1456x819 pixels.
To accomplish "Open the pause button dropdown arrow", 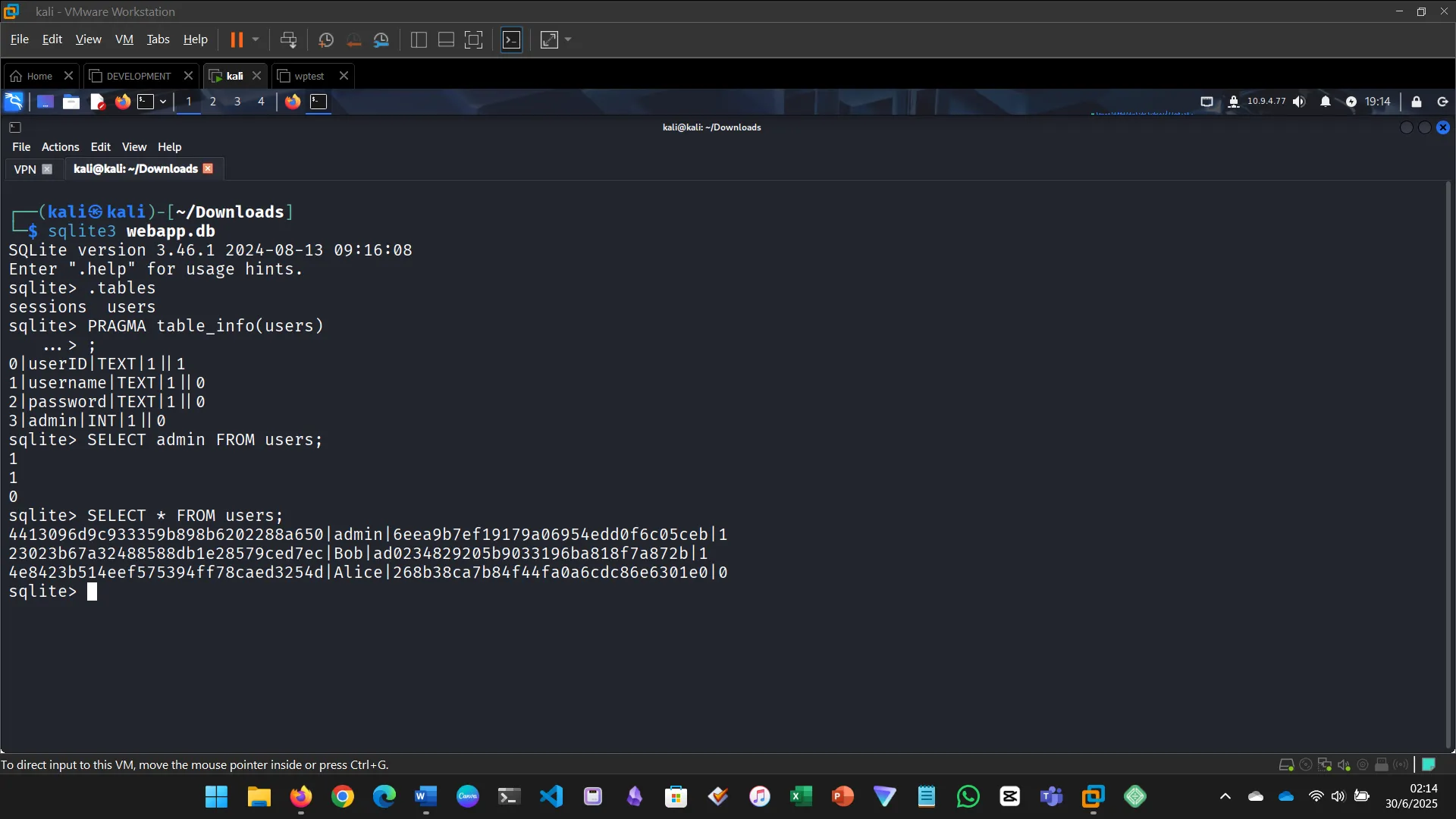I will [256, 39].
